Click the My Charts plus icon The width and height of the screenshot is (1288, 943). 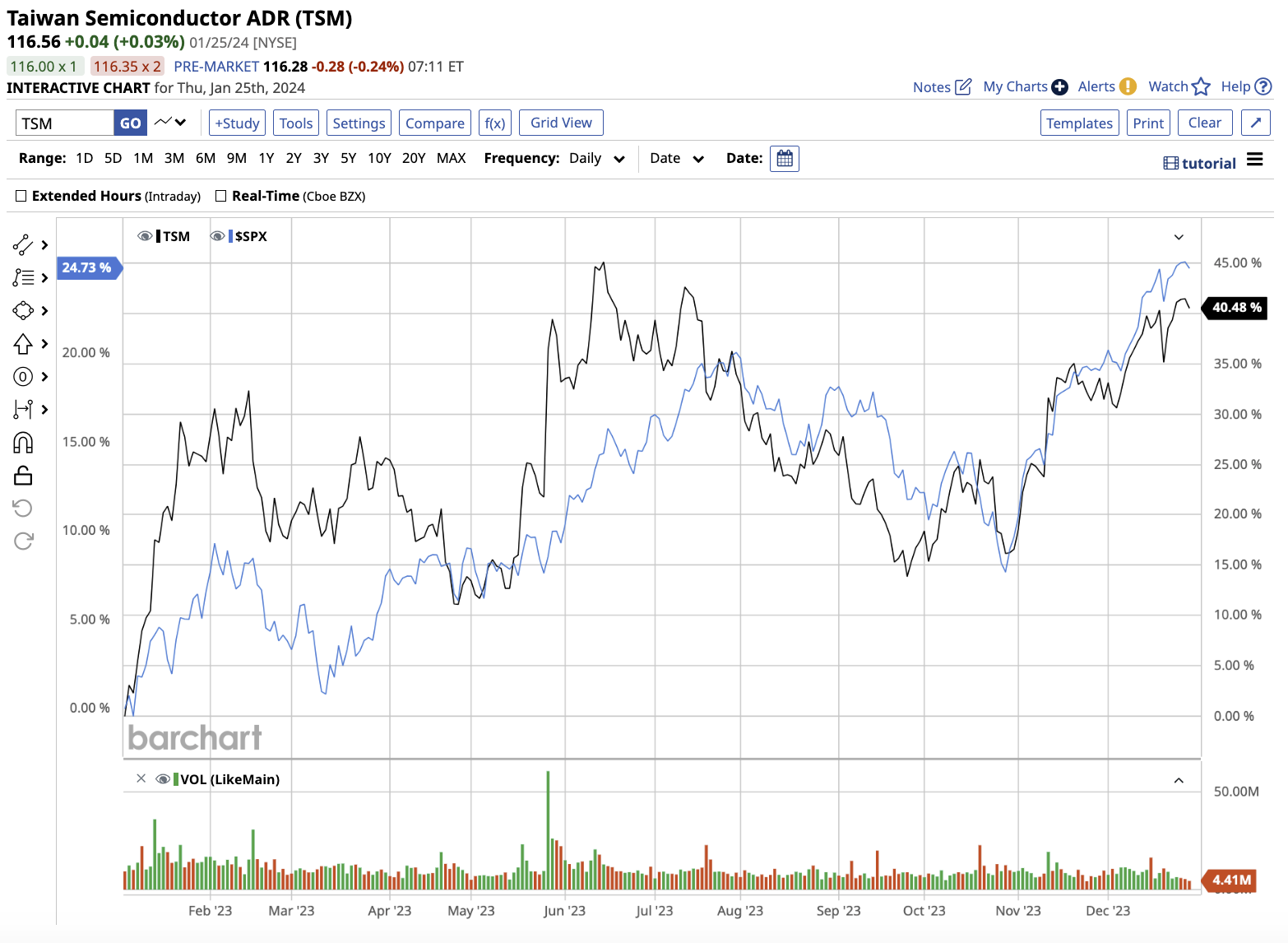pyautogui.click(x=1059, y=86)
